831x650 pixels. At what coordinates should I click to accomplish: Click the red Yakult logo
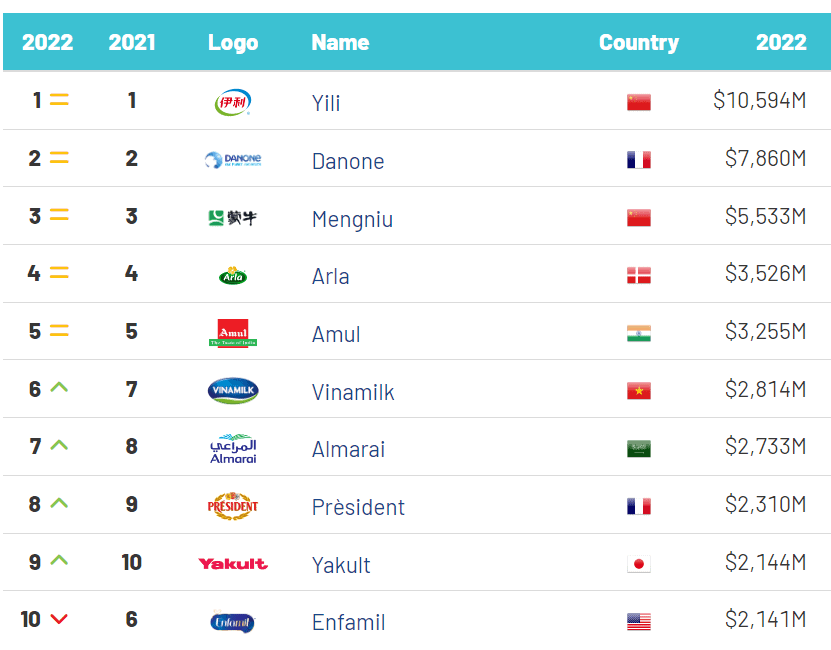233,564
